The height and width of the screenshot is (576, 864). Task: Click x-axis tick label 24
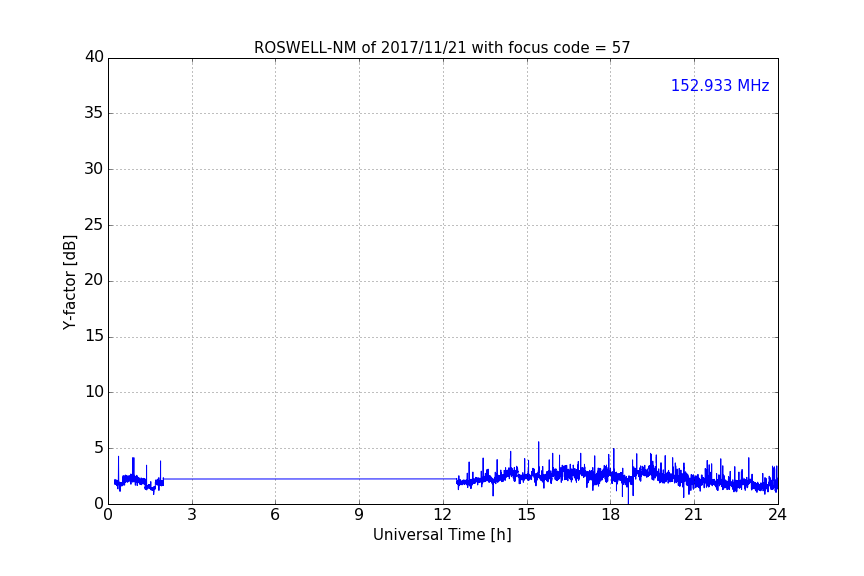pos(777,515)
